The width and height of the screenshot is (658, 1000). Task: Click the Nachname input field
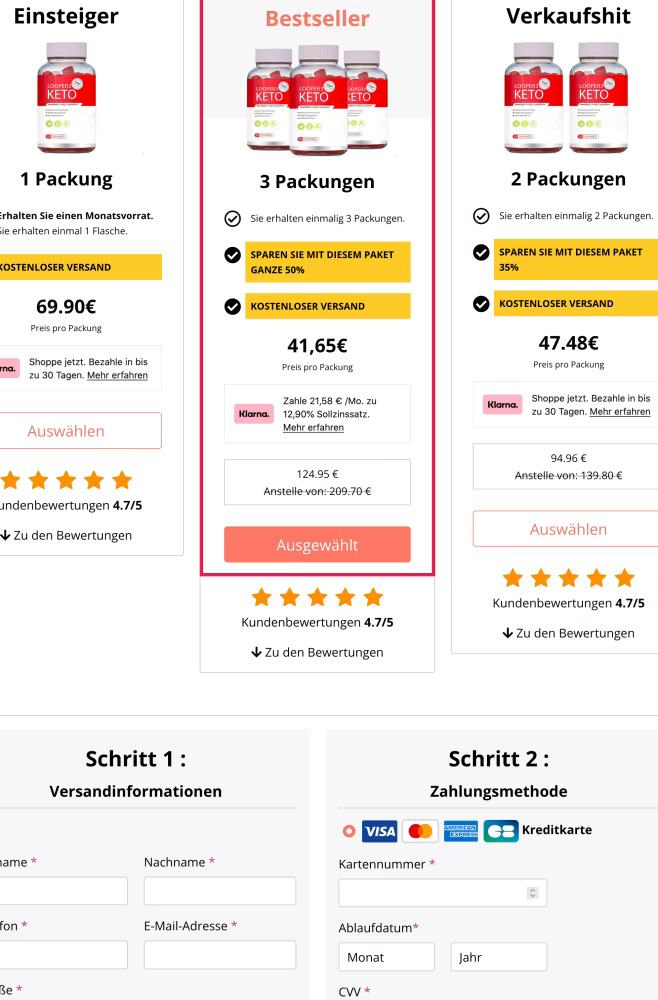[x=220, y=891]
